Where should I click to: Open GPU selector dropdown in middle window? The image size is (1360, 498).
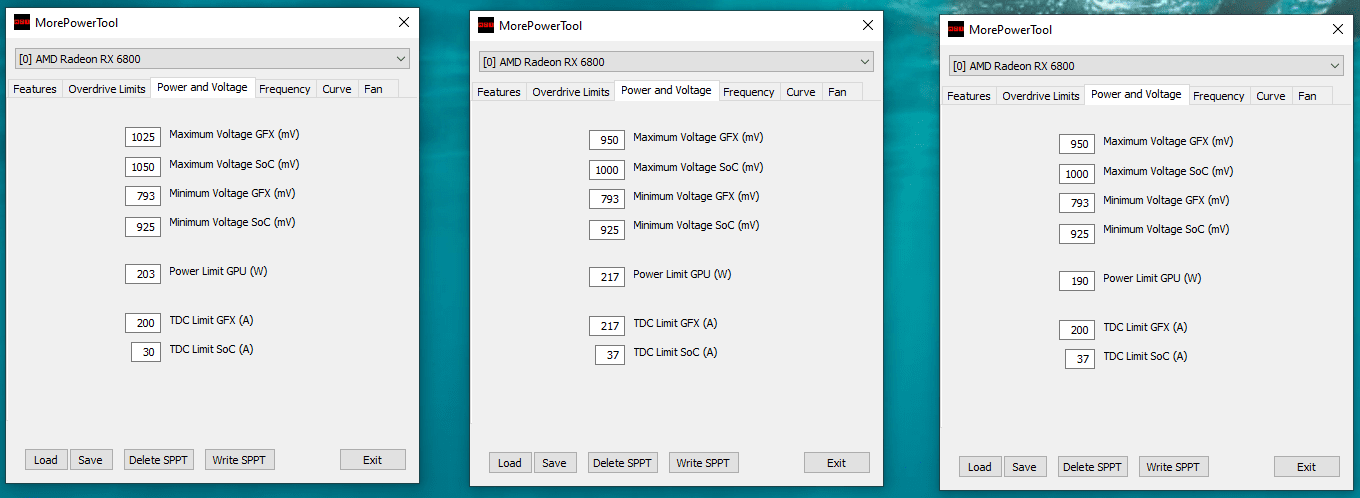tap(676, 62)
